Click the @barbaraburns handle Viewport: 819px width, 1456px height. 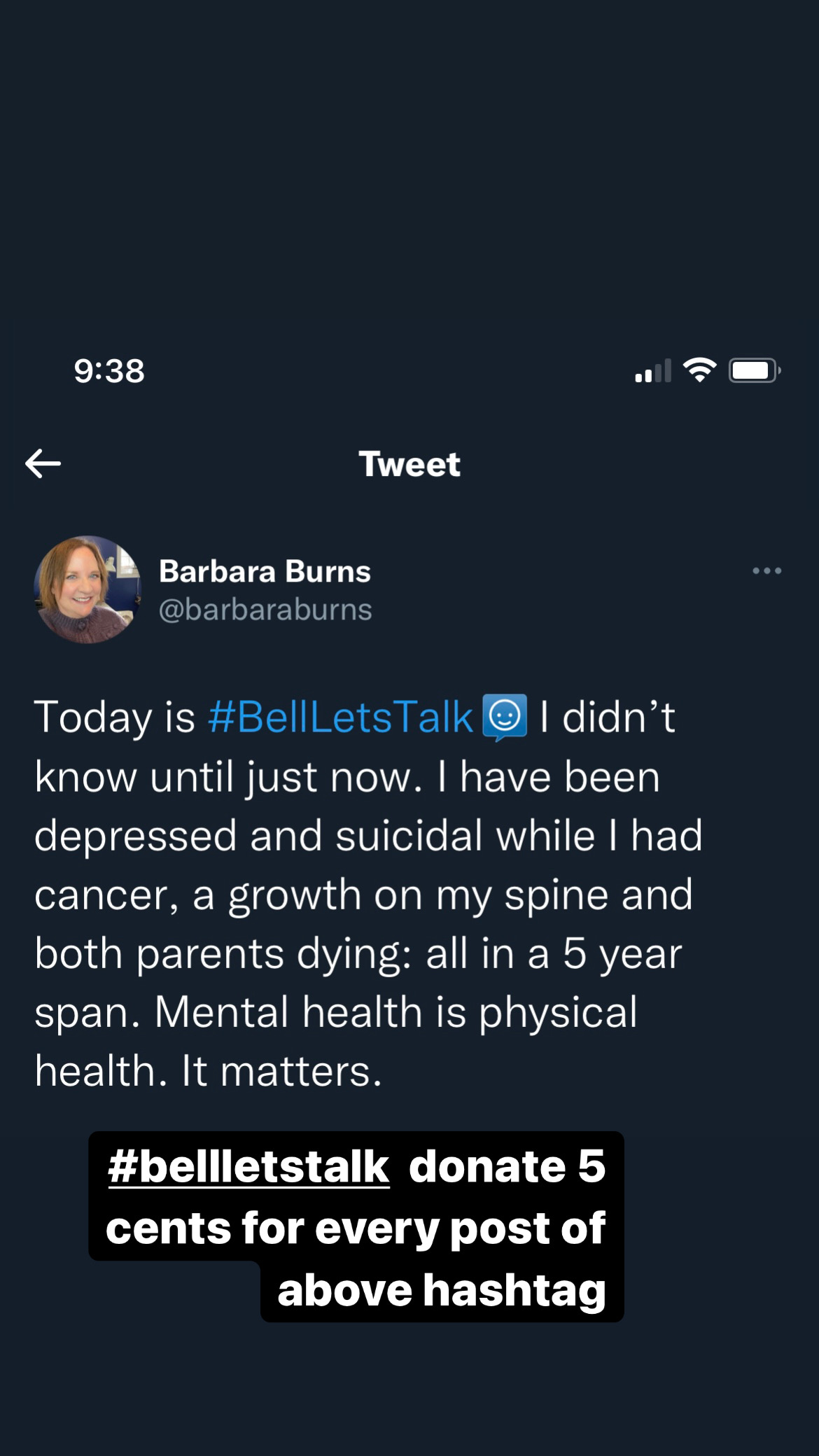265,610
